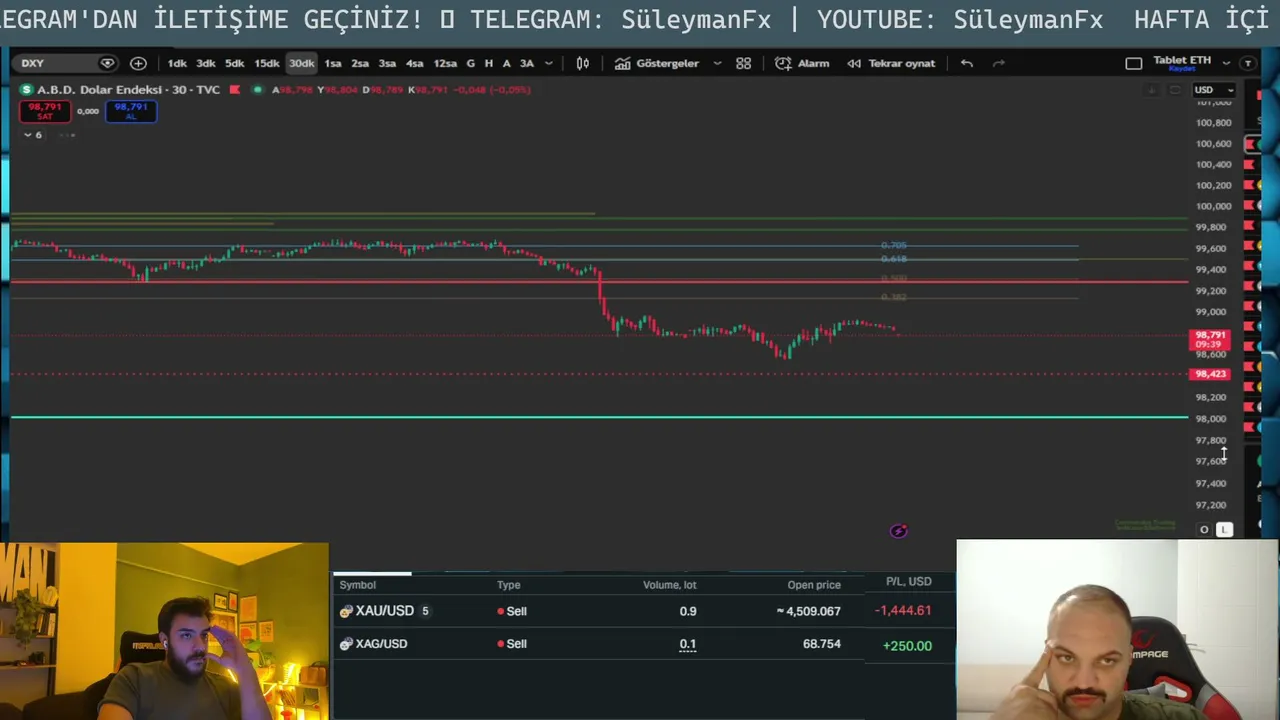The image size is (1280, 720).
Task: Toggle the O scale button
Action: tap(1204, 530)
